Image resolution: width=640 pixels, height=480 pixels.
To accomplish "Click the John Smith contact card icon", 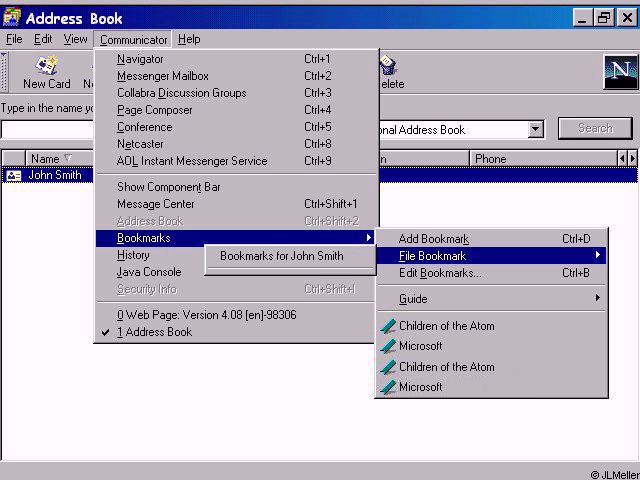I will click(x=13, y=176).
